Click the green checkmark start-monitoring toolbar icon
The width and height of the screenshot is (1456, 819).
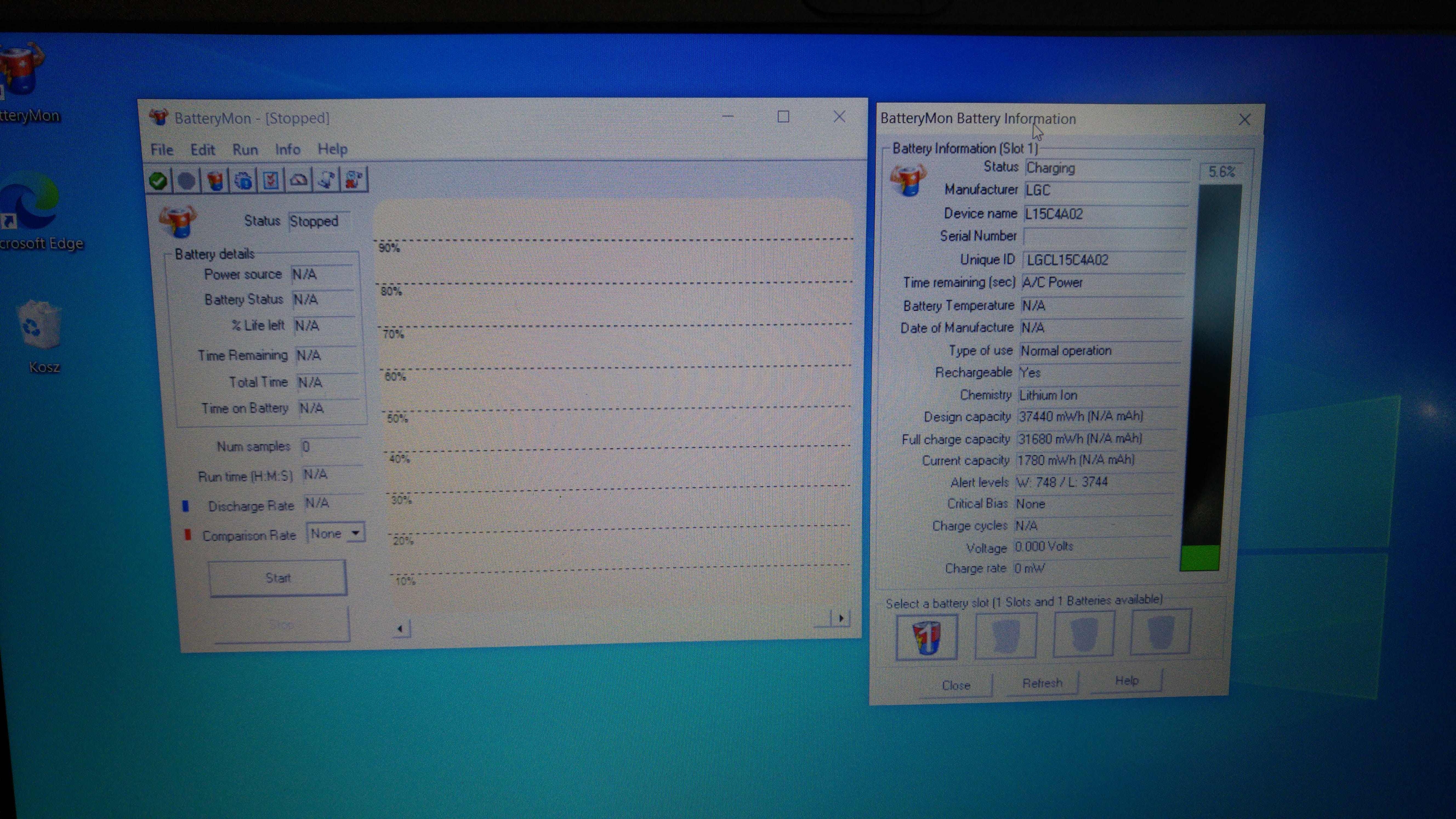pos(158,181)
